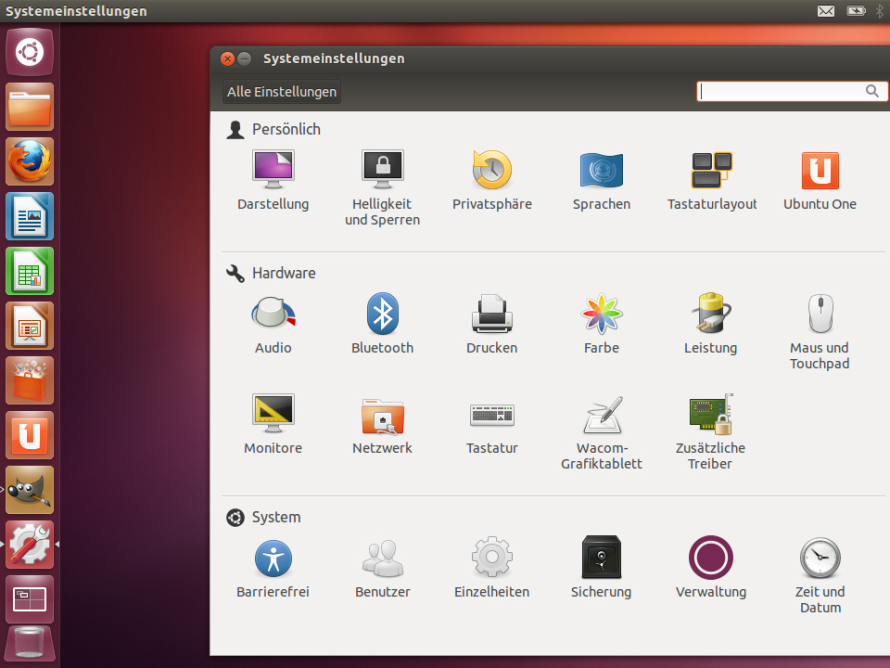Open Tastaturlayout keyboard layout settings
This screenshot has height=668, width=890.
pyautogui.click(x=712, y=180)
